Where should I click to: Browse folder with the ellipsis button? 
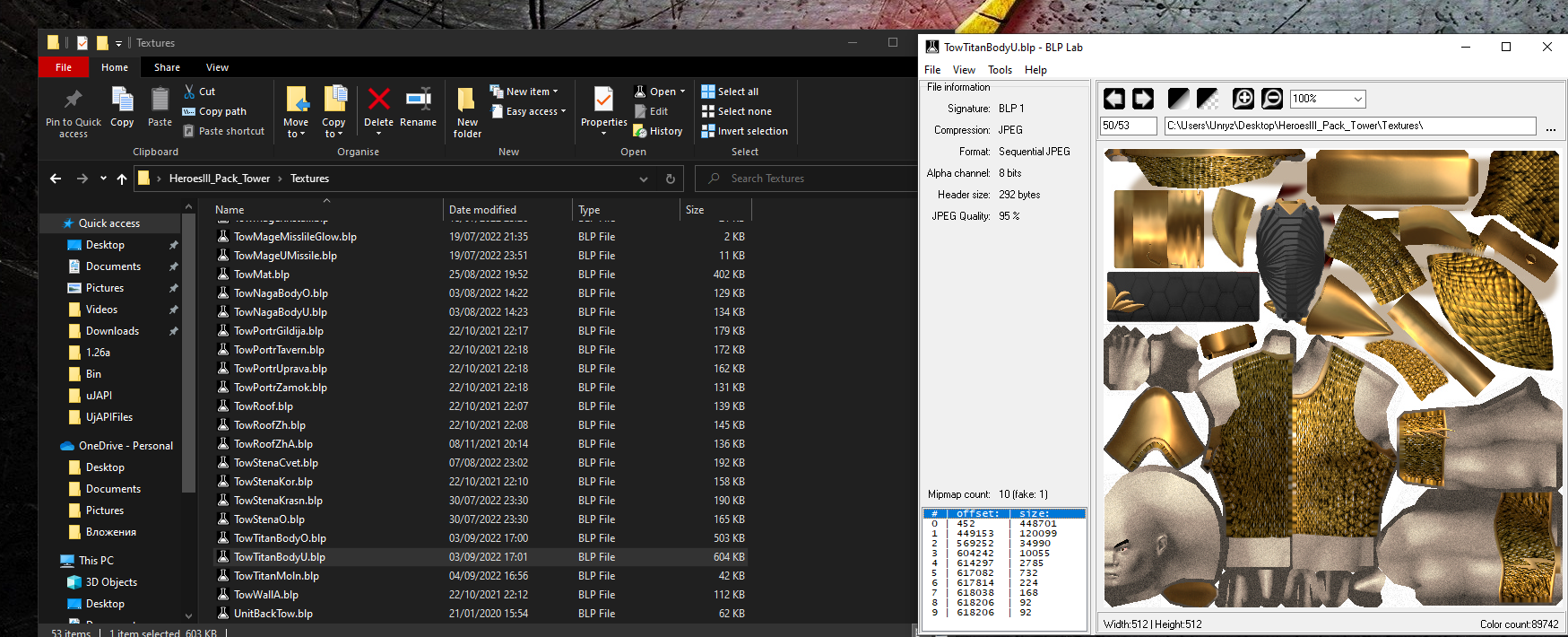[1551, 127]
